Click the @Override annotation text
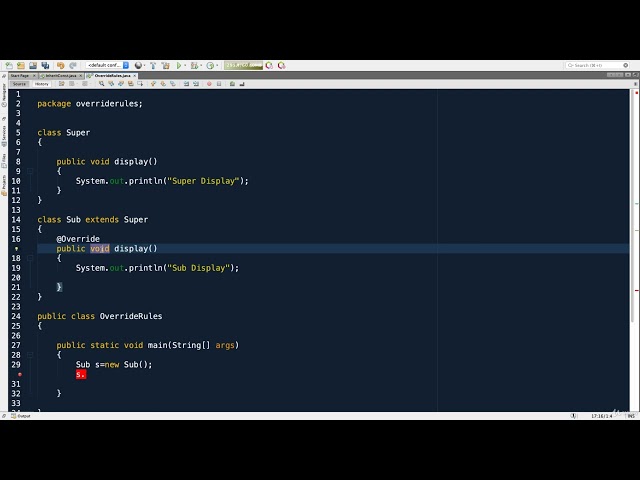Image resolution: width=640 pixels, height=480 pixels. pos(78,239)
